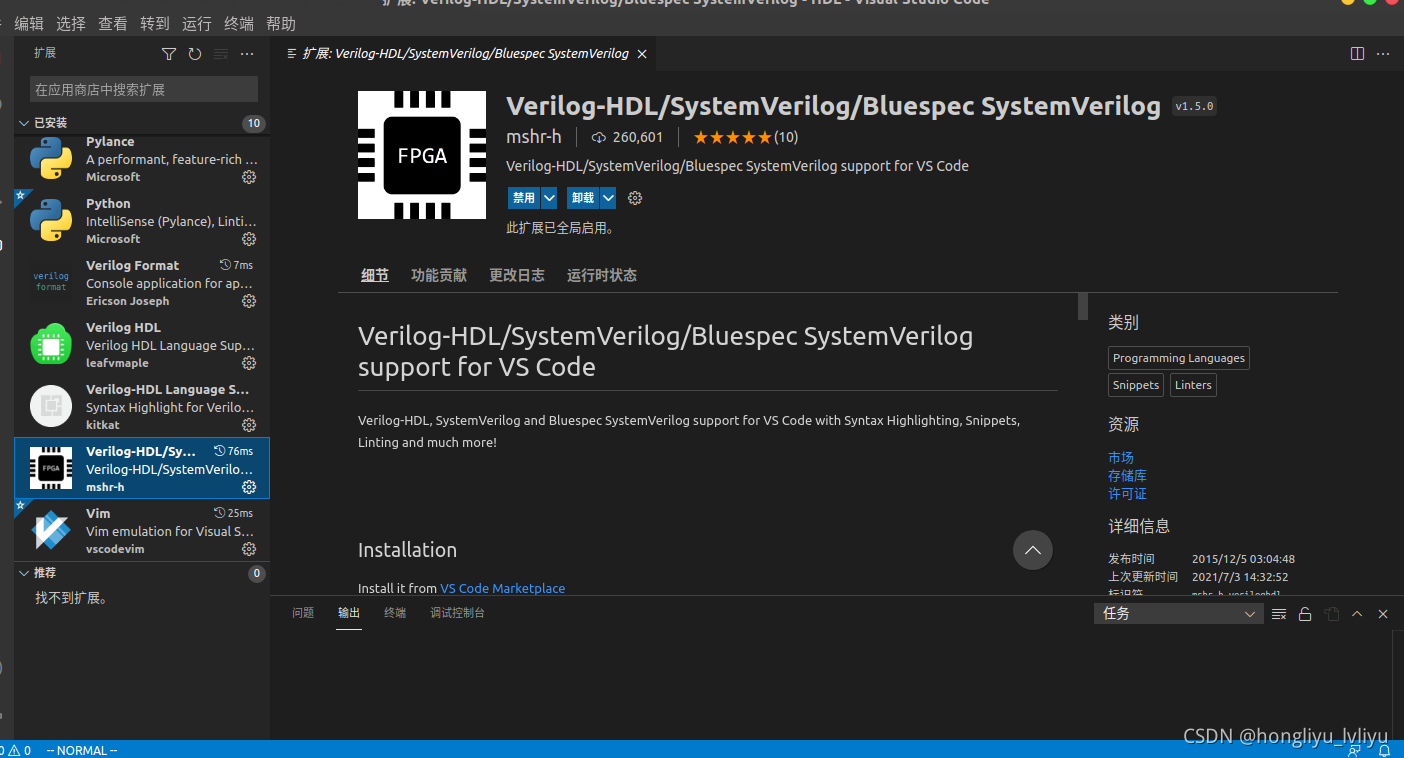Click the extension details vertical scrollbar
Viewport: 1404px width, 758px height.
1082,306
